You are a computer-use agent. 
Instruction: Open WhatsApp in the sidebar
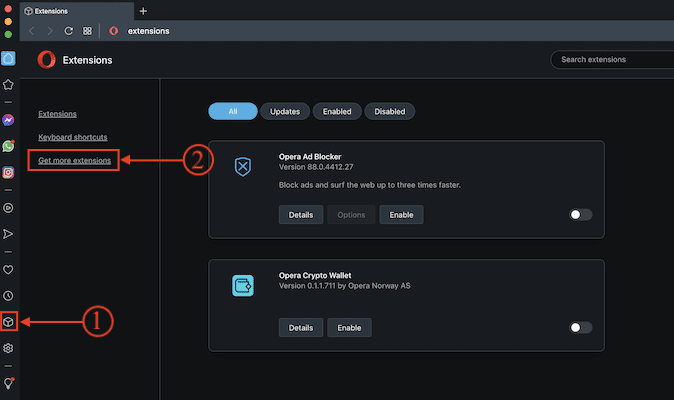(x=8, y=146)
